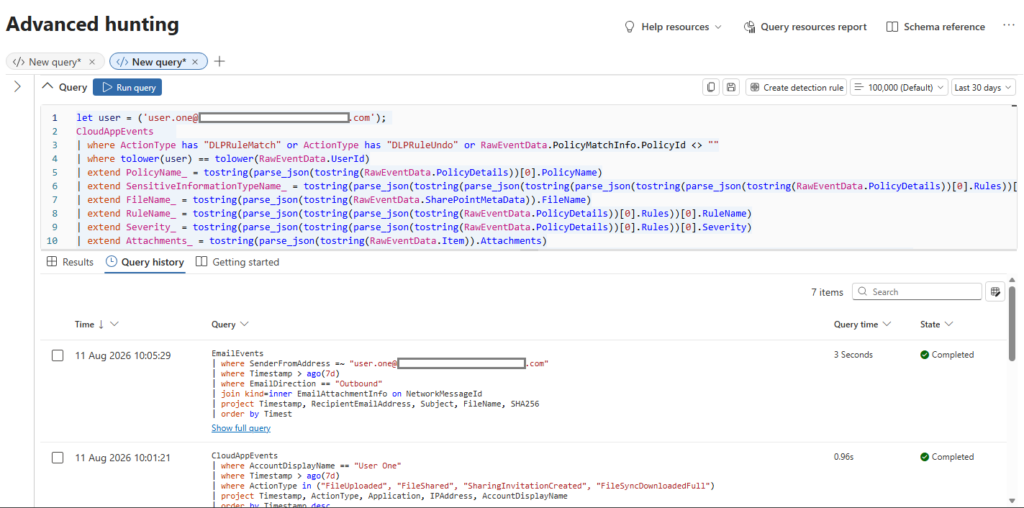Click the Completed status of the 0.96s query

click(x=947, y=456)
